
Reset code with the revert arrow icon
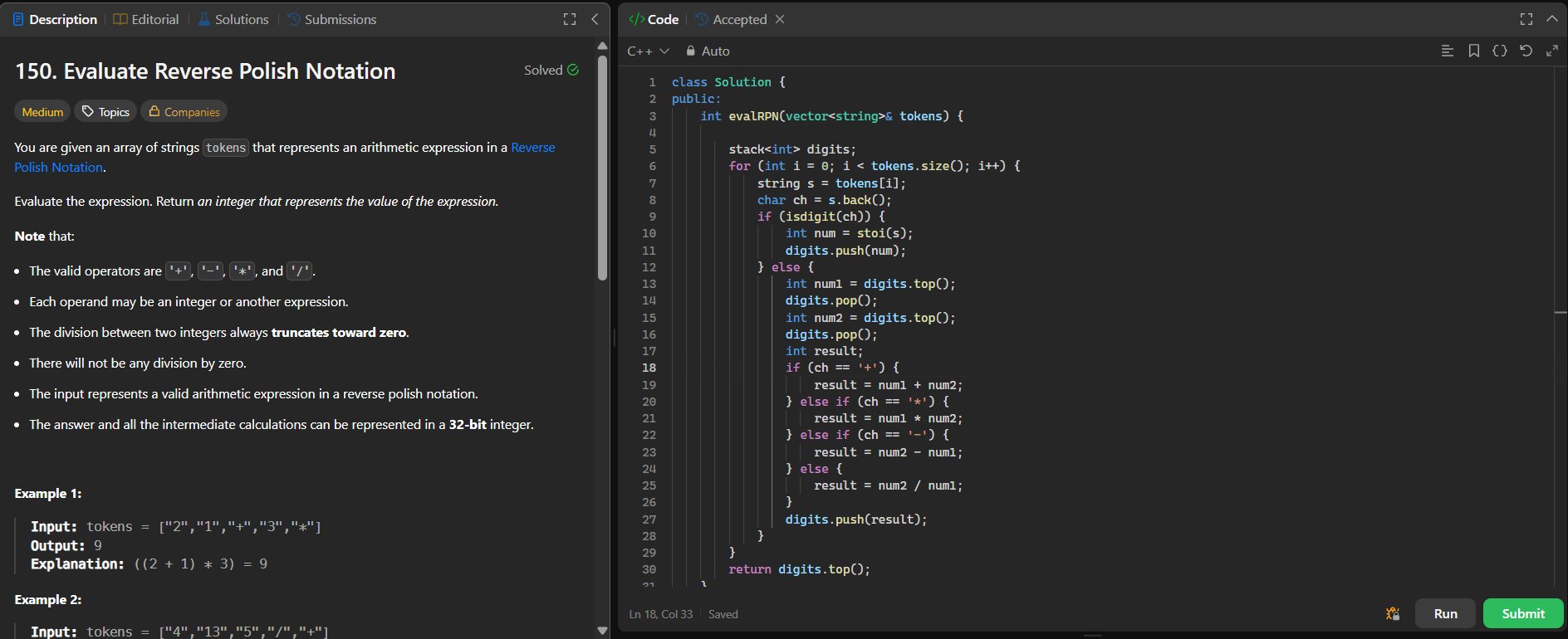(x=1526, y=51)
